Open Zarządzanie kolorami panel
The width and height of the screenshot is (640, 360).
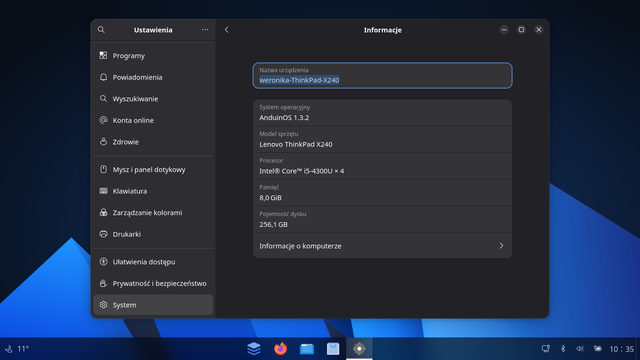[x=153, y=213]
